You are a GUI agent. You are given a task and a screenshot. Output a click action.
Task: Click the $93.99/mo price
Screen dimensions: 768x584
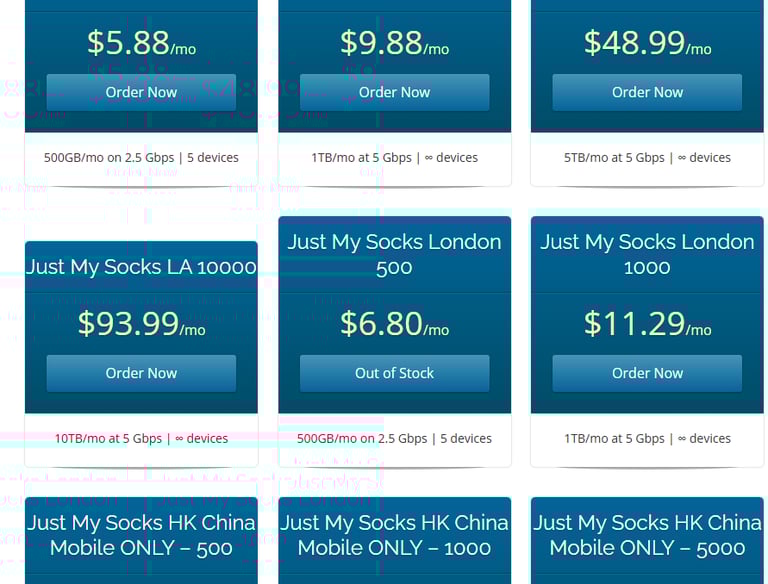pyautogui.click(x=141, y=324)
